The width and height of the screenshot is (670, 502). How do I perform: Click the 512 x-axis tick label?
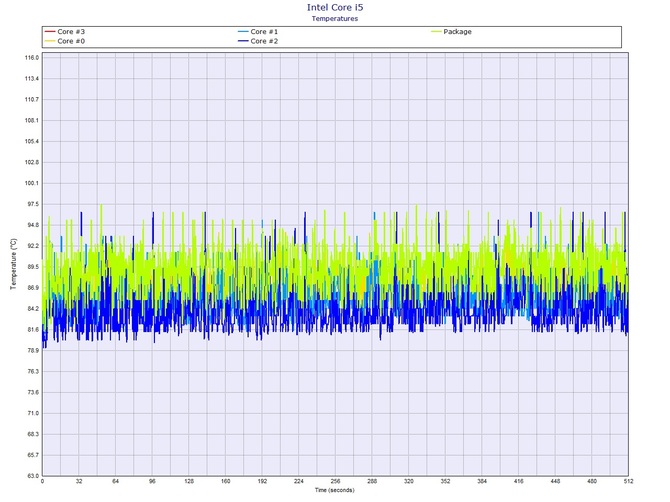click(629, 481)
